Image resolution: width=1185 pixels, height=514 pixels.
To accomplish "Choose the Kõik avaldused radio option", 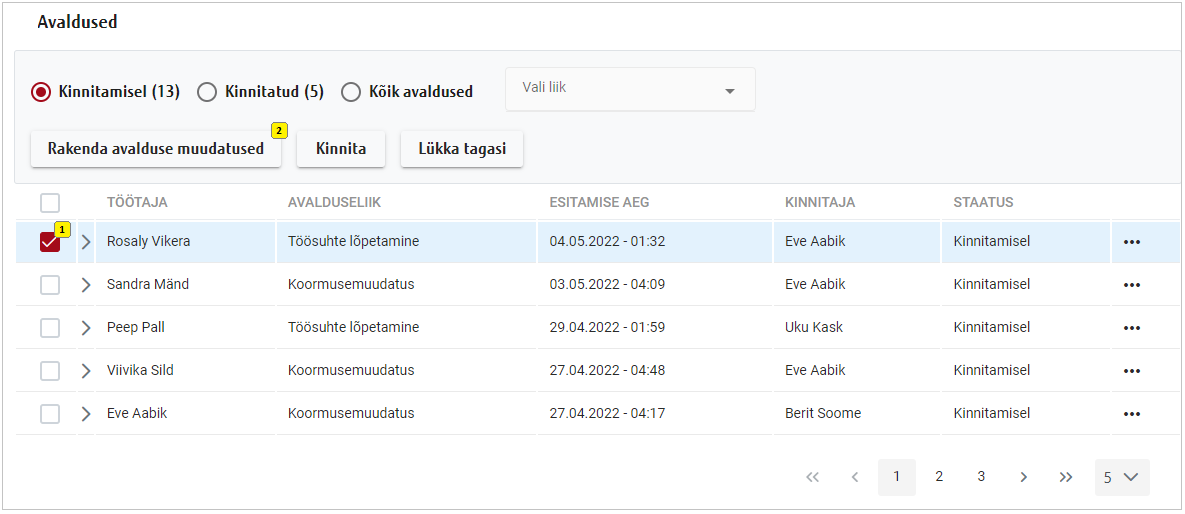I will pyautogui.click(x=351, y=92).
